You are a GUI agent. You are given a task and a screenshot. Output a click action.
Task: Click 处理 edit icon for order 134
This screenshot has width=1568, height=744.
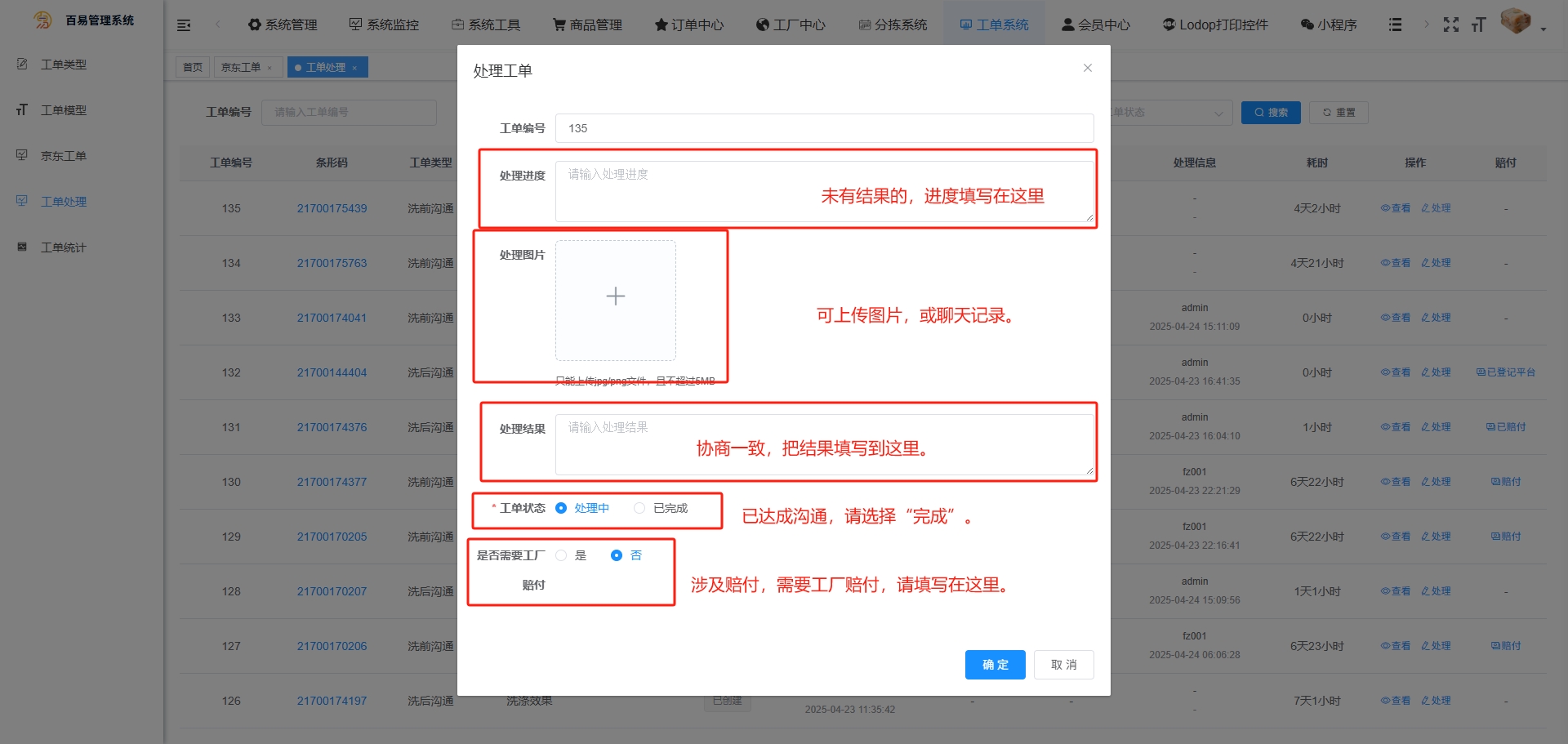click(1436, 263)
